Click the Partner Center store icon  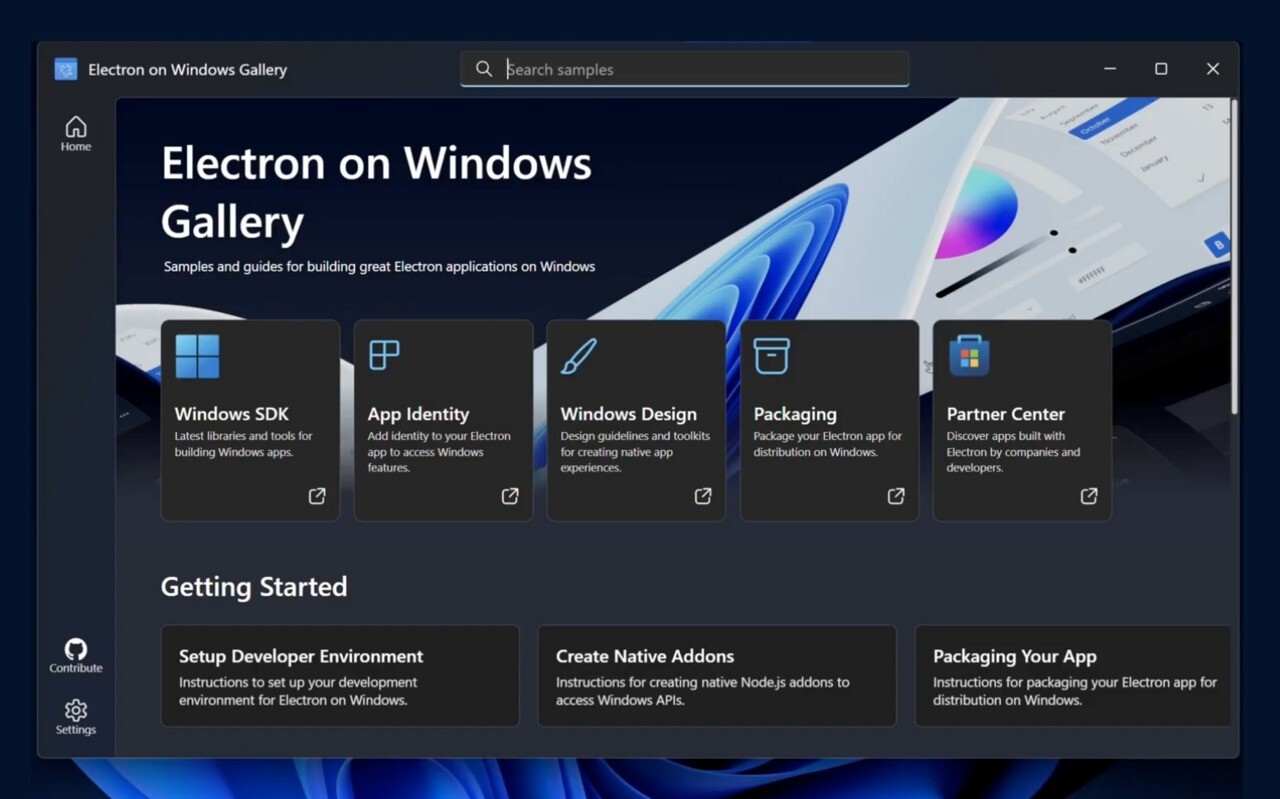click(x=968, y=356)
